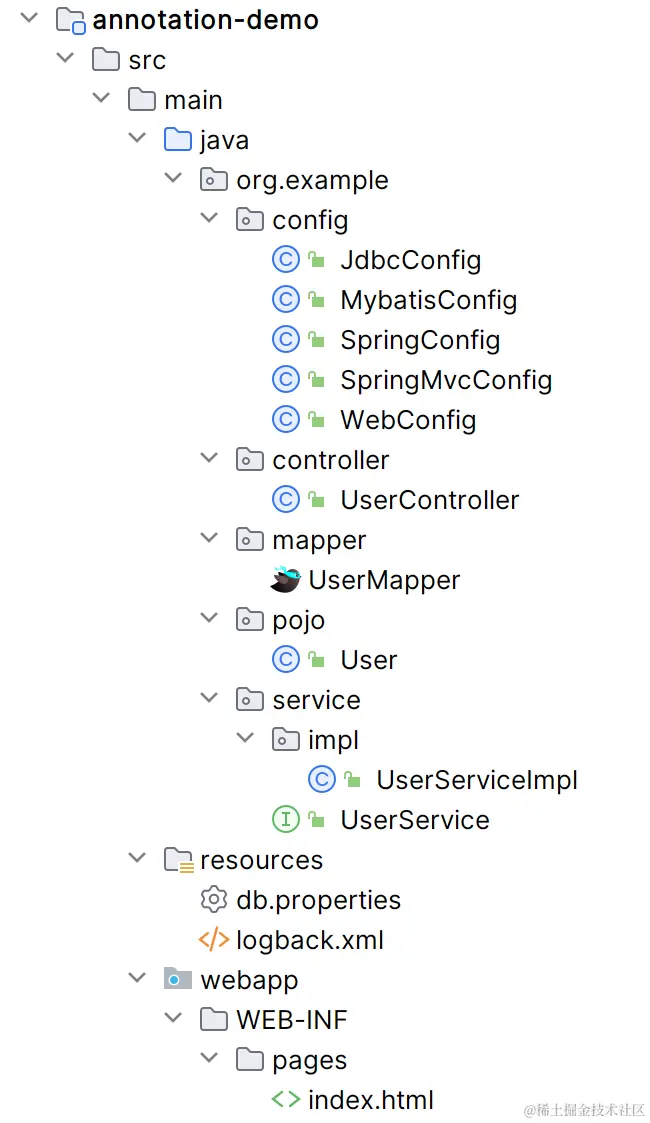Collapse the impl package

pyautogui.click(x=245, y=738)
